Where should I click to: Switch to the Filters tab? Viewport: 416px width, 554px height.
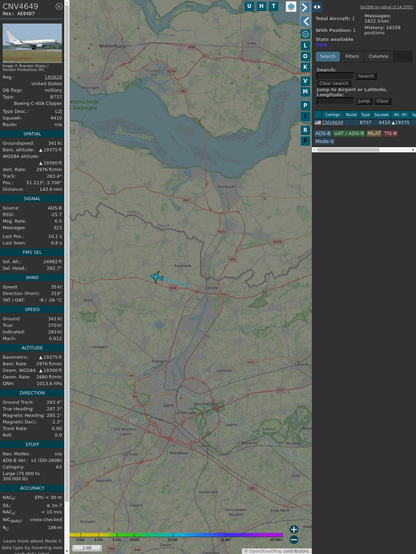(x=352, y=56)
